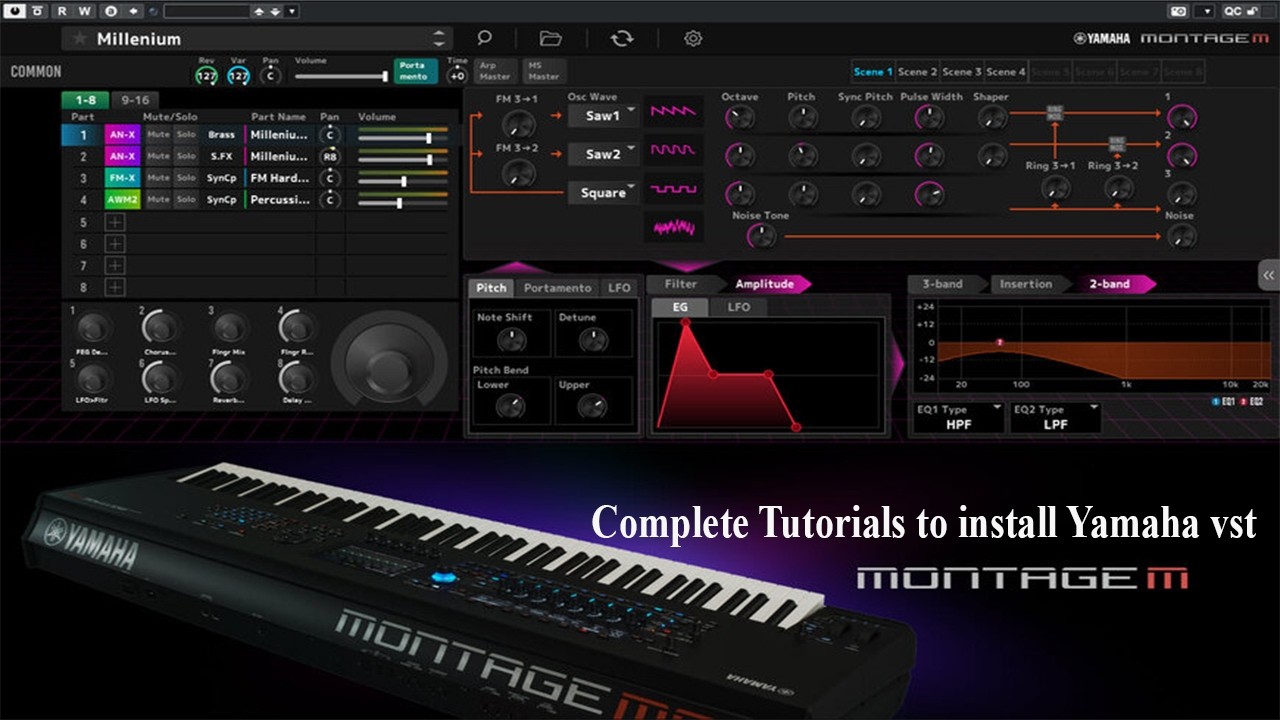Open the Filter tab
Viewport: 1280px width, 720px height.
(x=681, y=284)
